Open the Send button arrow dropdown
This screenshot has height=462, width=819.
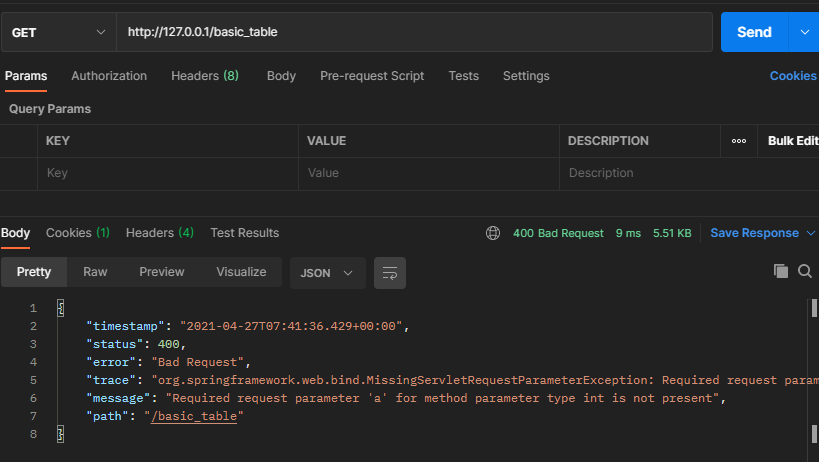804,32
